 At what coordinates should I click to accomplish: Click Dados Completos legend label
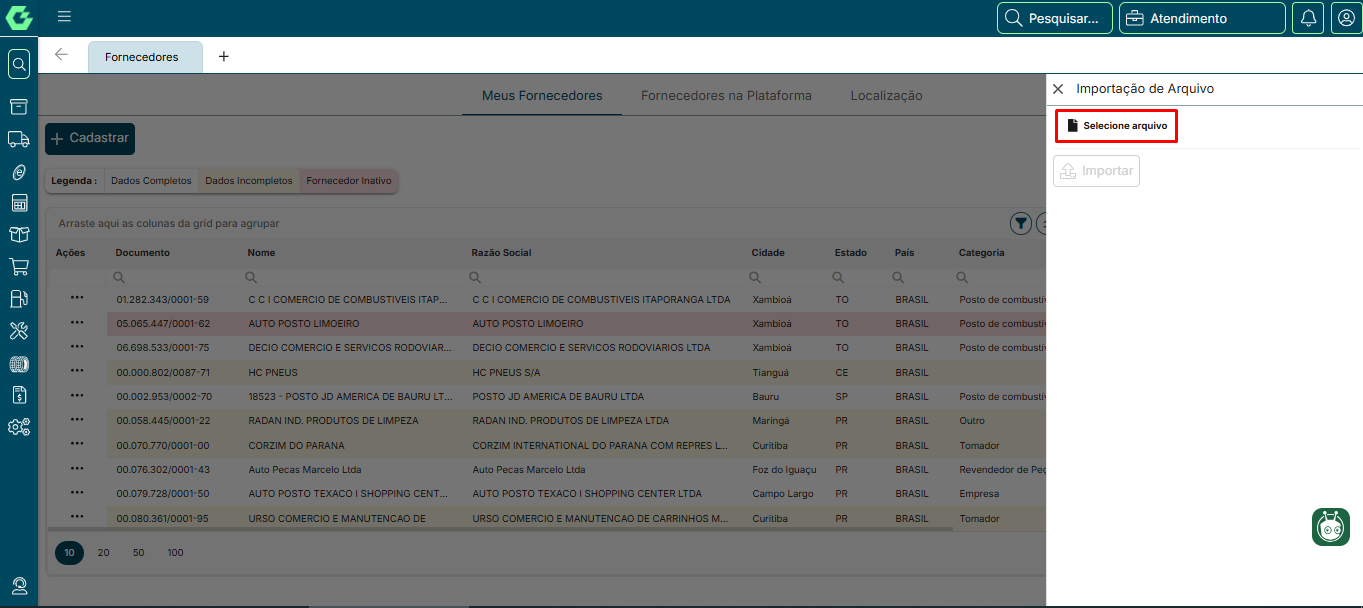click(x=151, y=181)
